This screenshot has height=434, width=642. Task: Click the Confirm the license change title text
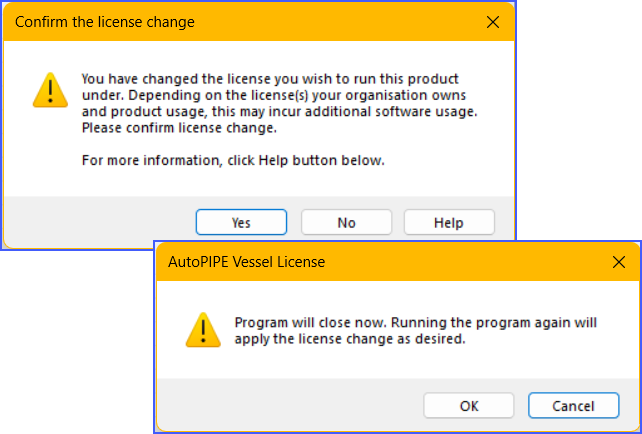pos(105,22)
